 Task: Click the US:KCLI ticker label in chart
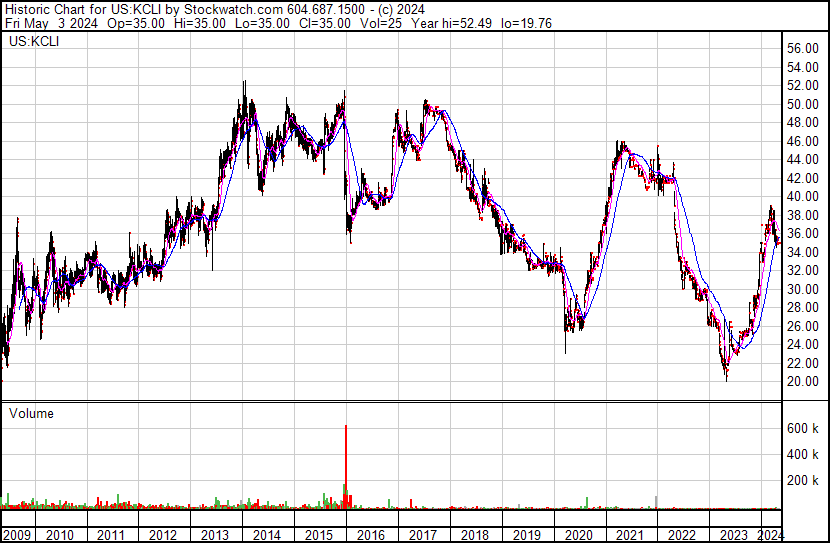tap(34, 41)
